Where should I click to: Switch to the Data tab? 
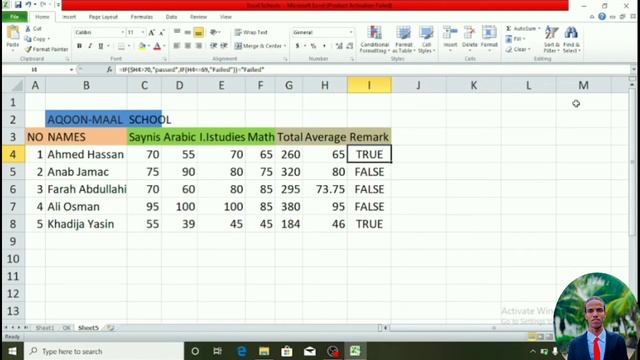(171, 17)
